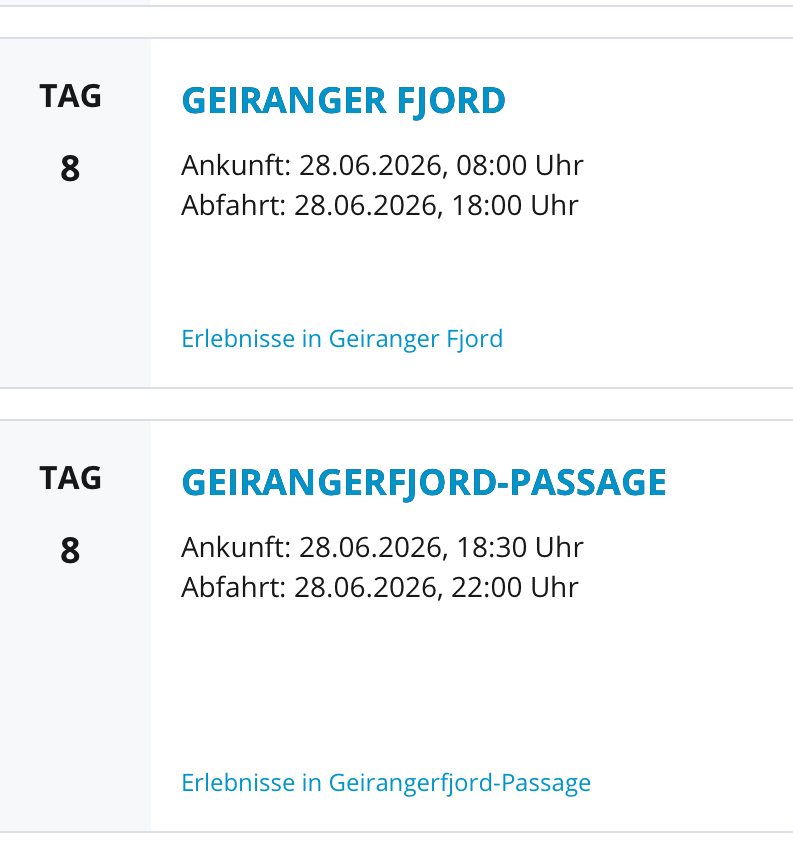Click day number 8 beside Geirangerfjord-Passage
The height and width of the screenshot is (844, 793).
pyautogui.click(x=70, y=551)
